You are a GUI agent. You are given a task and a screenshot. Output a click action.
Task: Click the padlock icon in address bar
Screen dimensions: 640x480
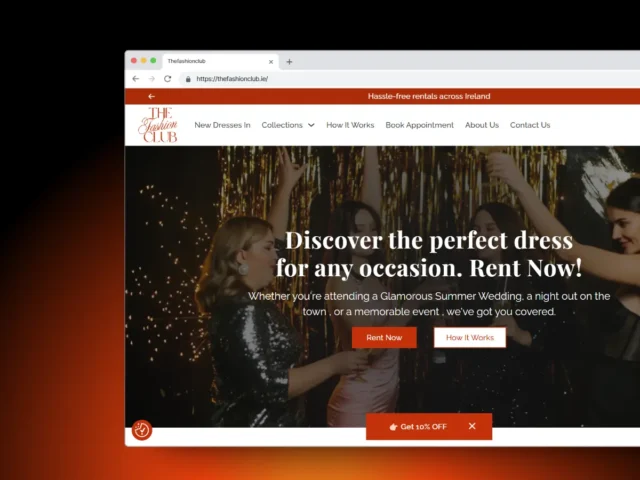(188, 79)
